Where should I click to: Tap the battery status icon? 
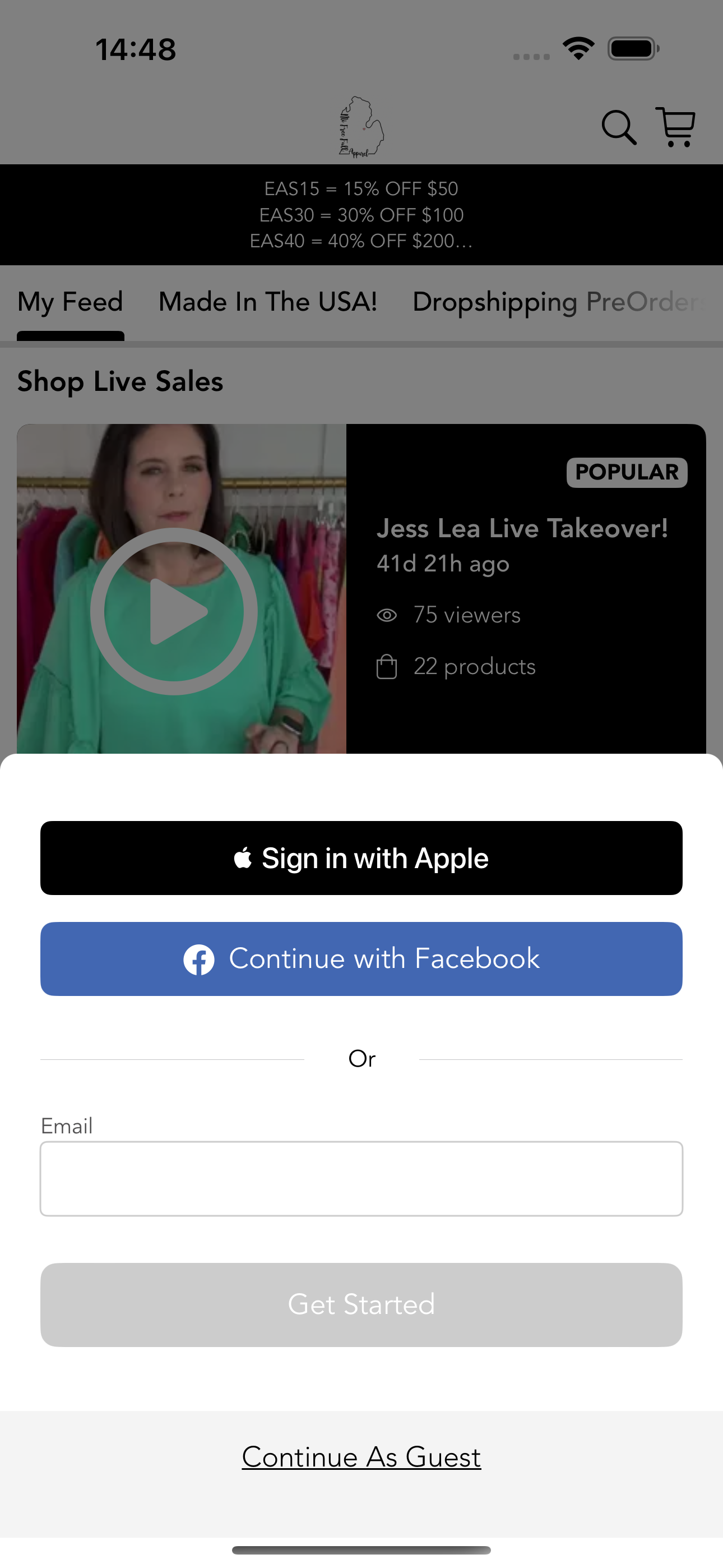(633, 49)
